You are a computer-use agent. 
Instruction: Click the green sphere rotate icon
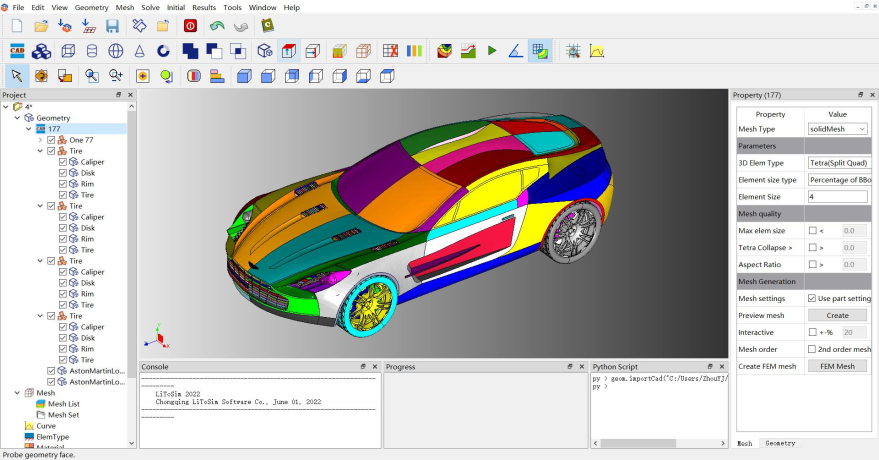click(166, 76)
